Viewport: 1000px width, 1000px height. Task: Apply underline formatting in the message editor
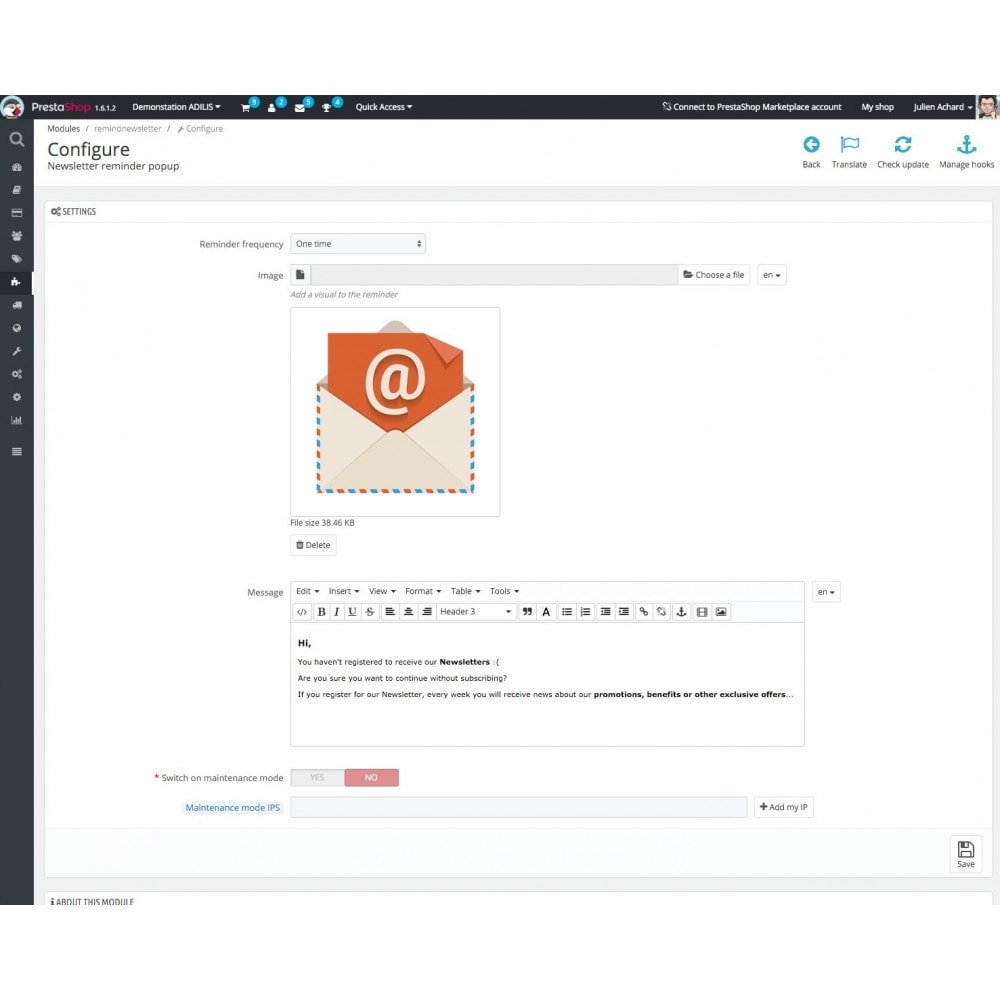352,612
